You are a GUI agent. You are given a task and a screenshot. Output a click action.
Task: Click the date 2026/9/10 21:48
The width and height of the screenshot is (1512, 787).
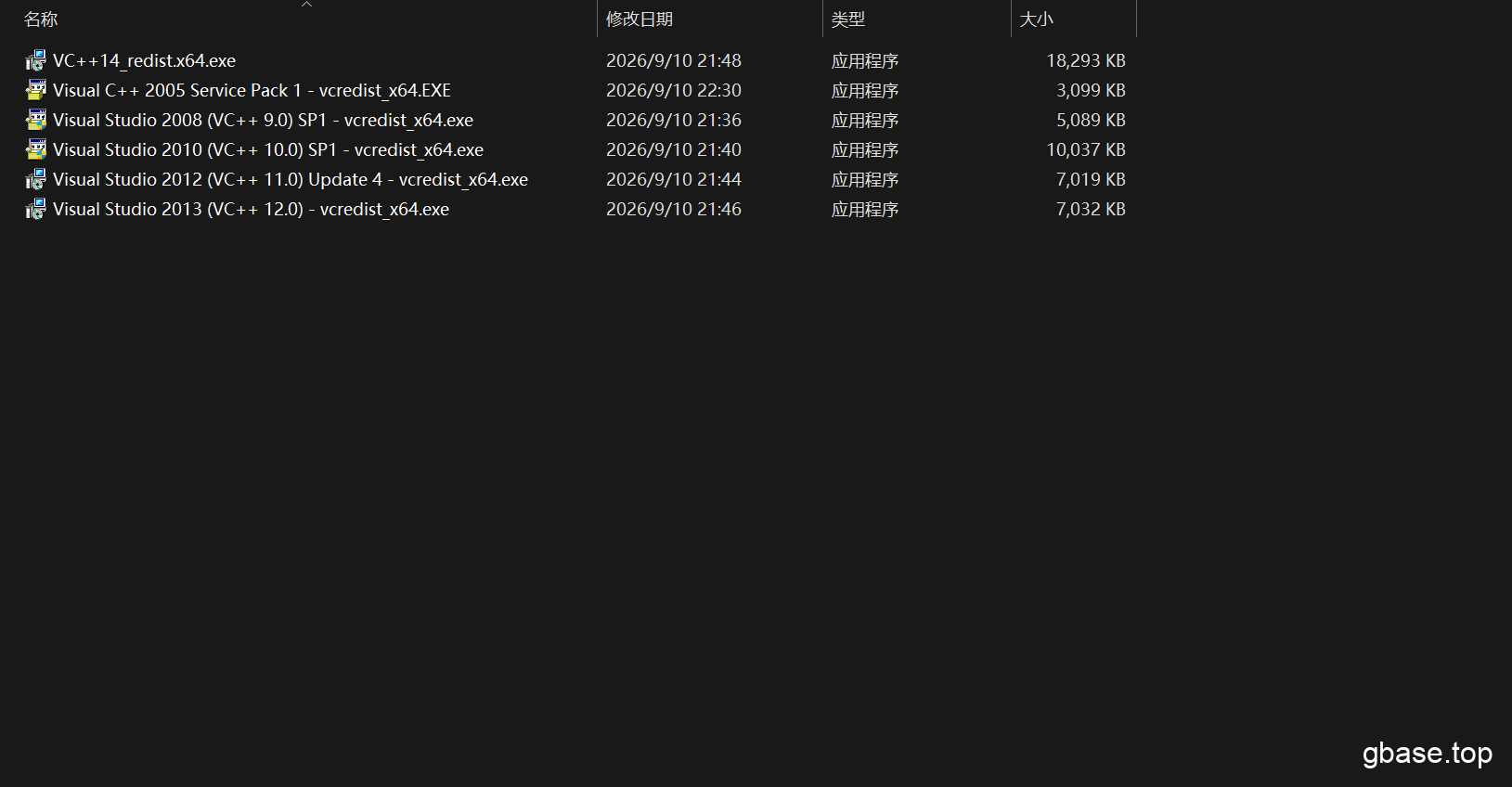point(674,60)
